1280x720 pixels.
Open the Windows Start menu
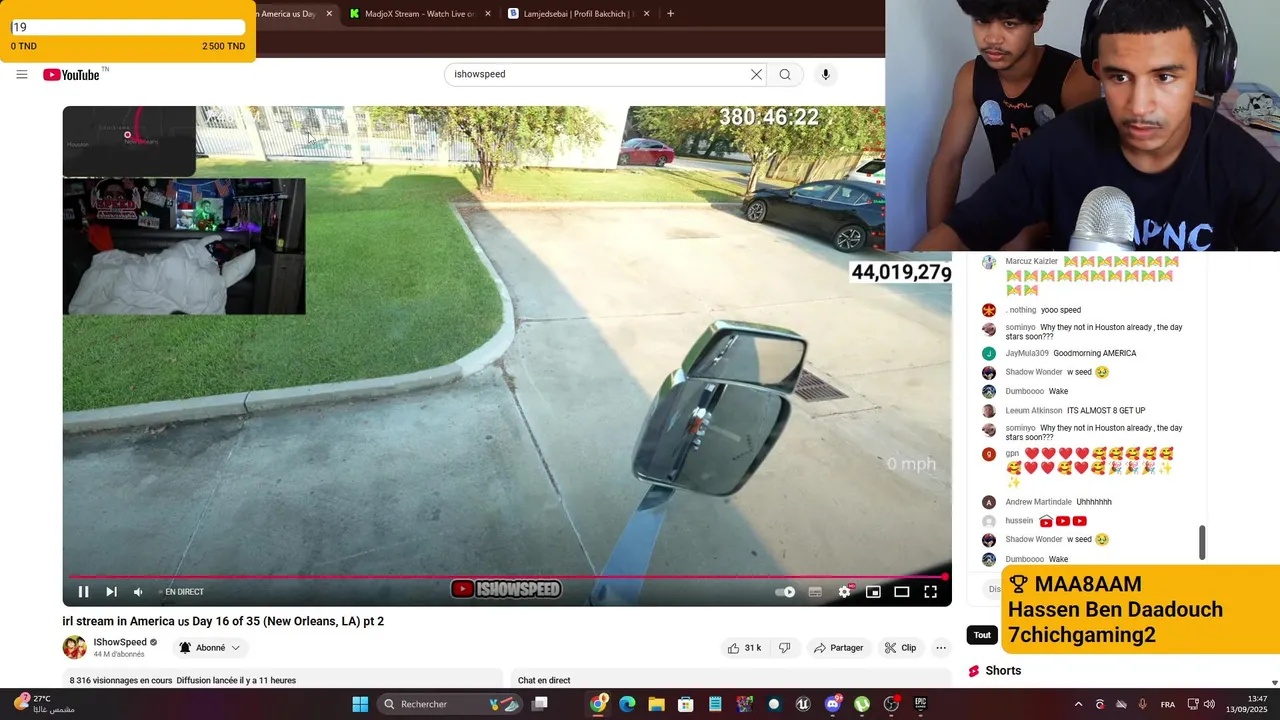point(360,704)
